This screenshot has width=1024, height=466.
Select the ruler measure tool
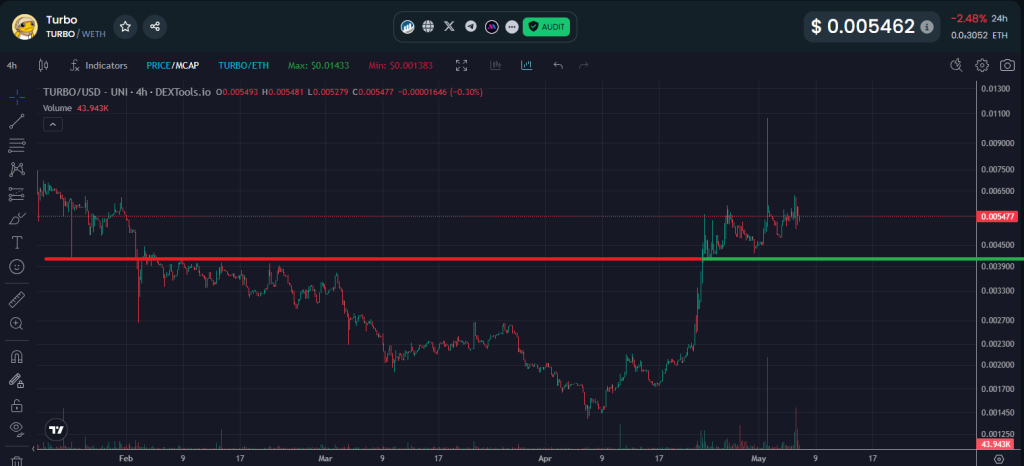(17, 300)
